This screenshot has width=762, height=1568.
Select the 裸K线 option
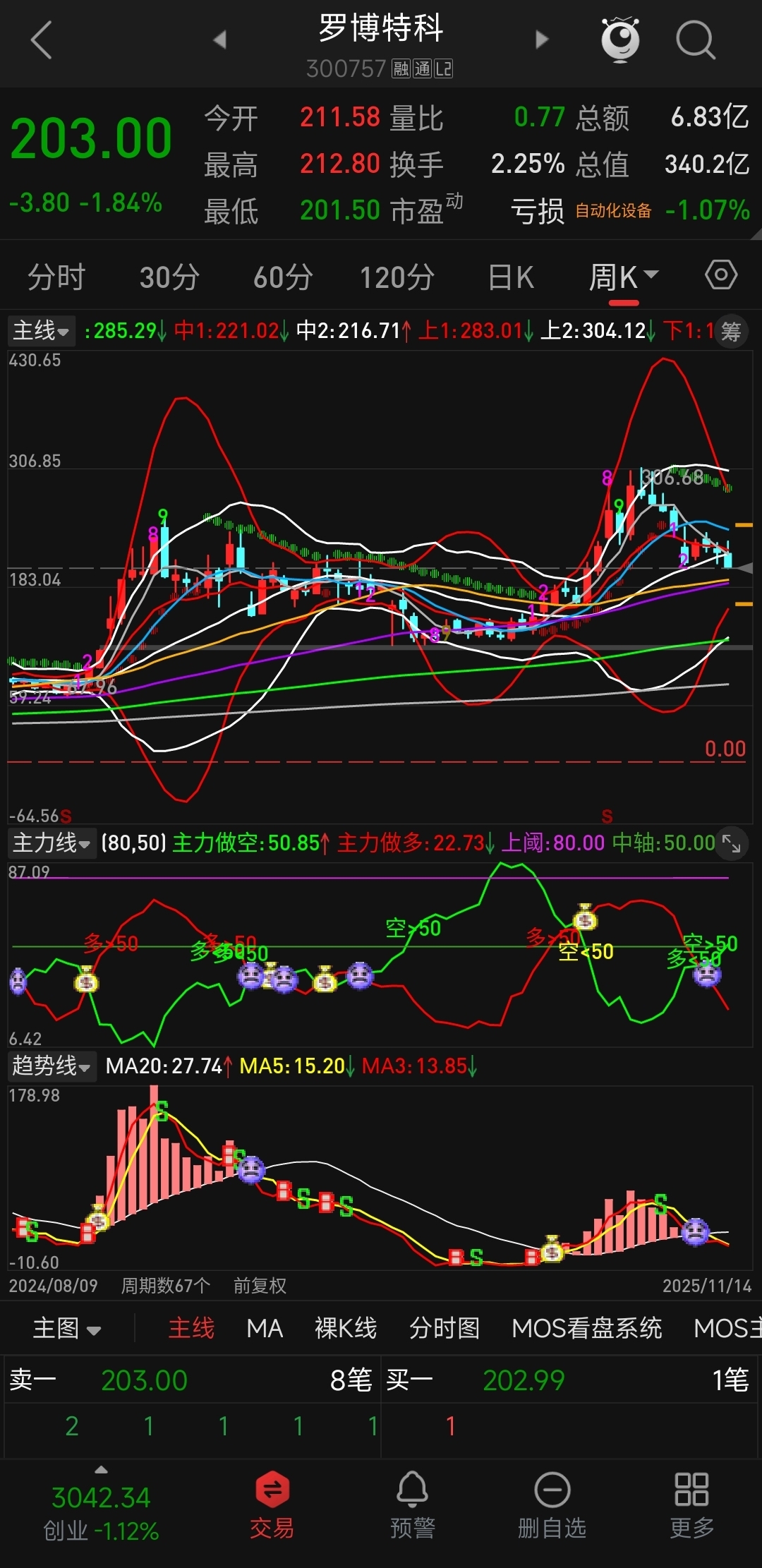tap(346, 1329)
